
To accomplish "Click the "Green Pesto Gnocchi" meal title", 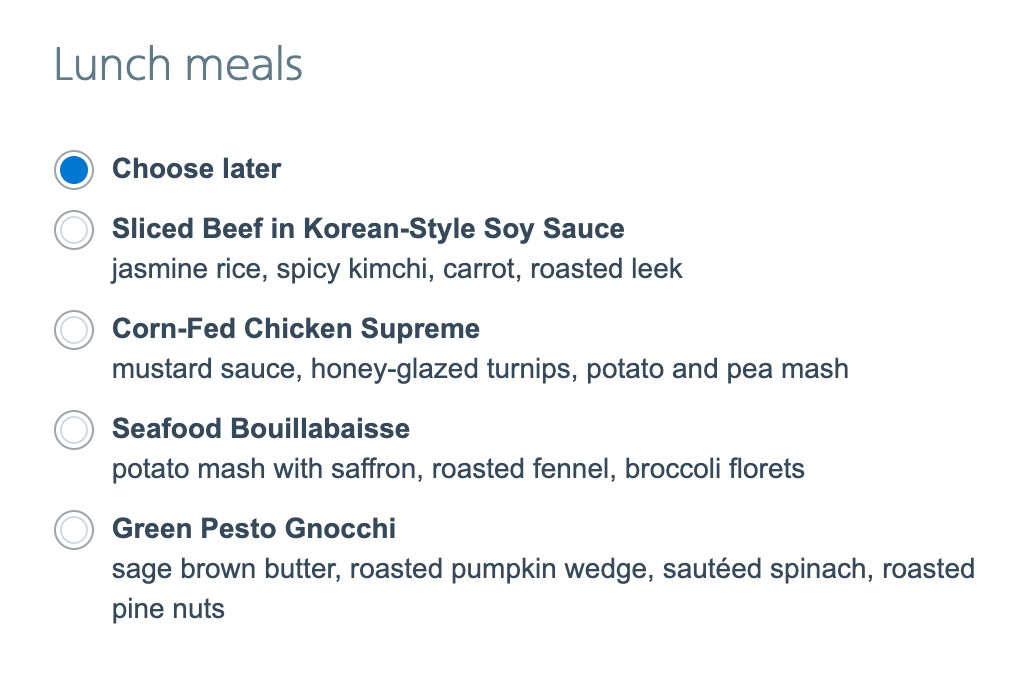I will coord(254,528).
